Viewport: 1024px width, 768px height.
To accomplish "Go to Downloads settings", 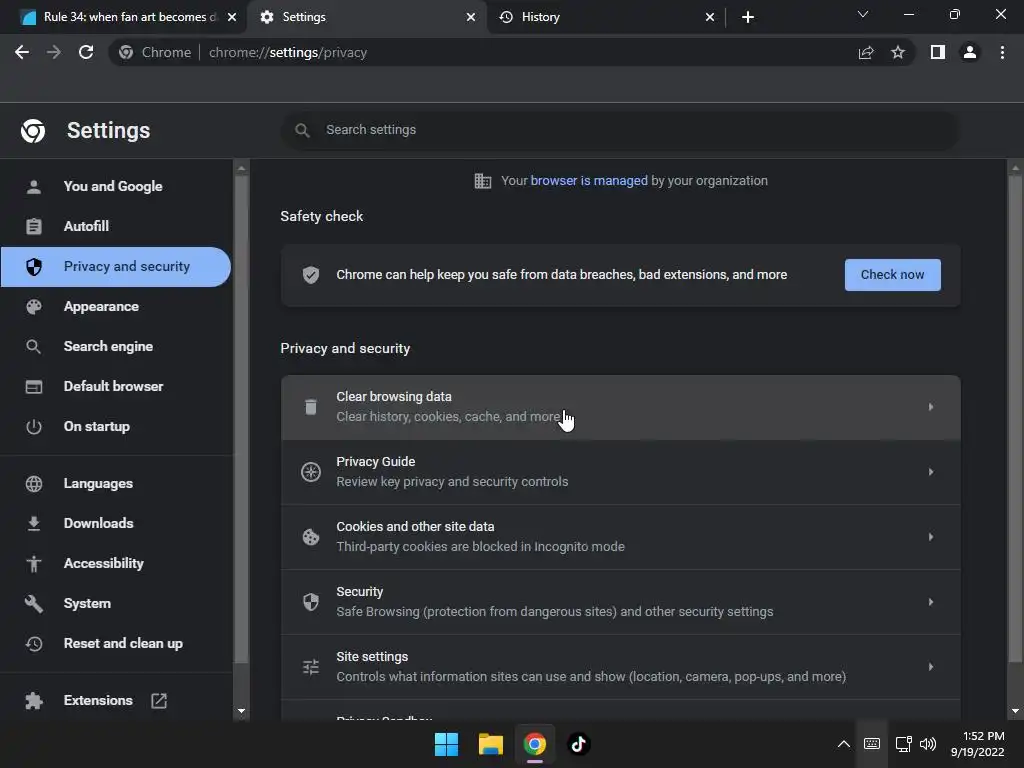I will click(116, 523).
